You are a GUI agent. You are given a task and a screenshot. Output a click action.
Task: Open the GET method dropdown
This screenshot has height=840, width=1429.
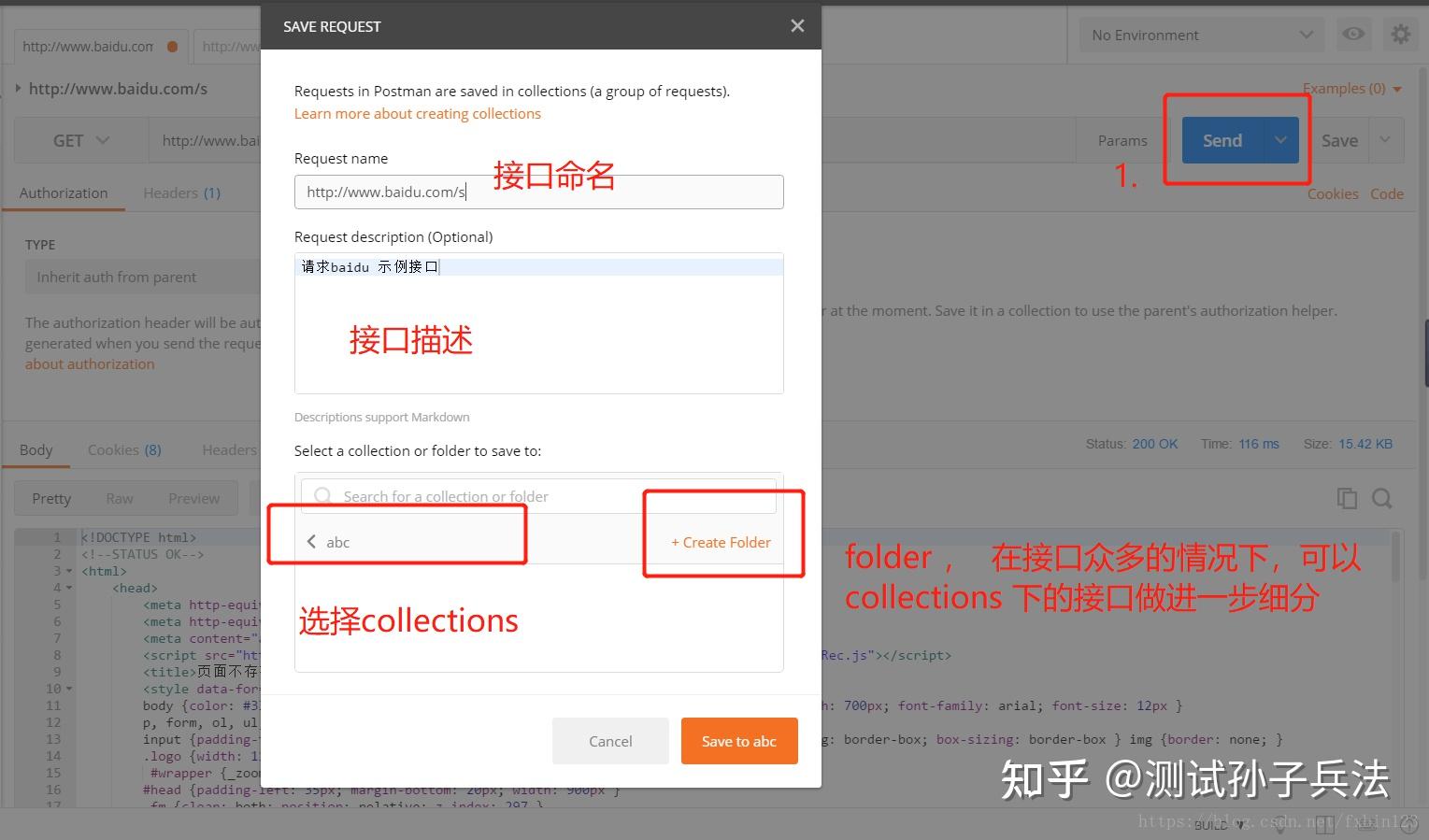tap(81, 141)
